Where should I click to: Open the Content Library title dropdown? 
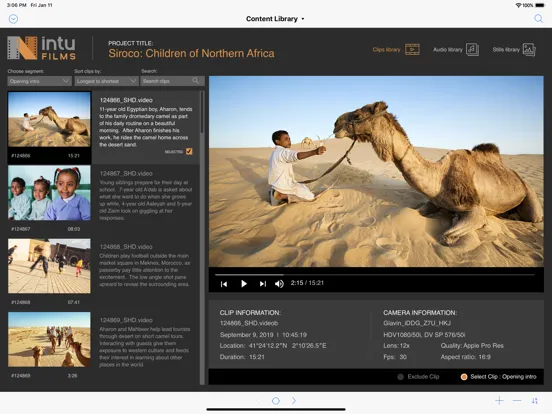click(x=275, y=19)
